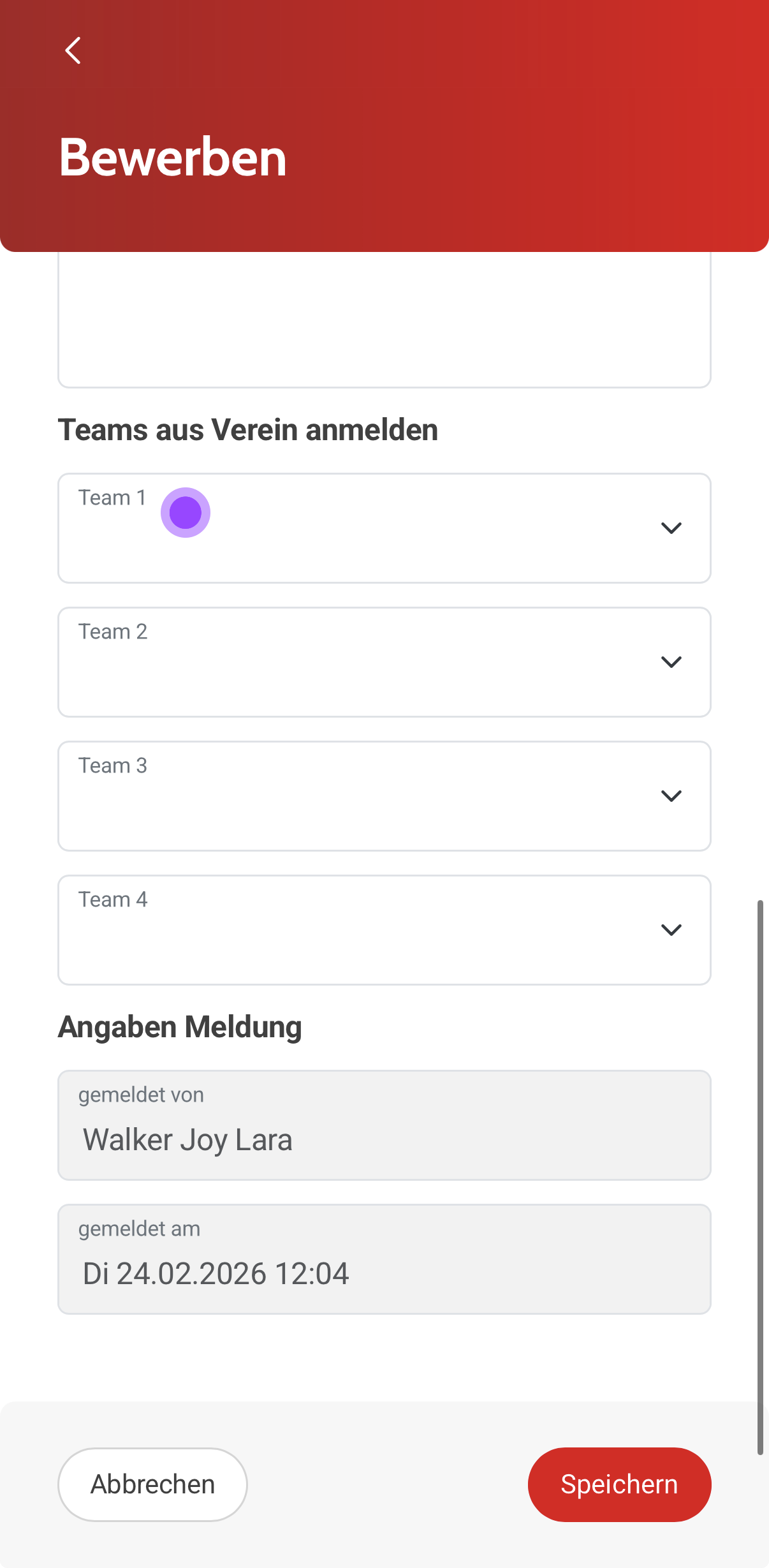Click the chevron arrow in Team 2
Image resolution: width=769 pixels, height=1568 pixels.
[671, 662]
